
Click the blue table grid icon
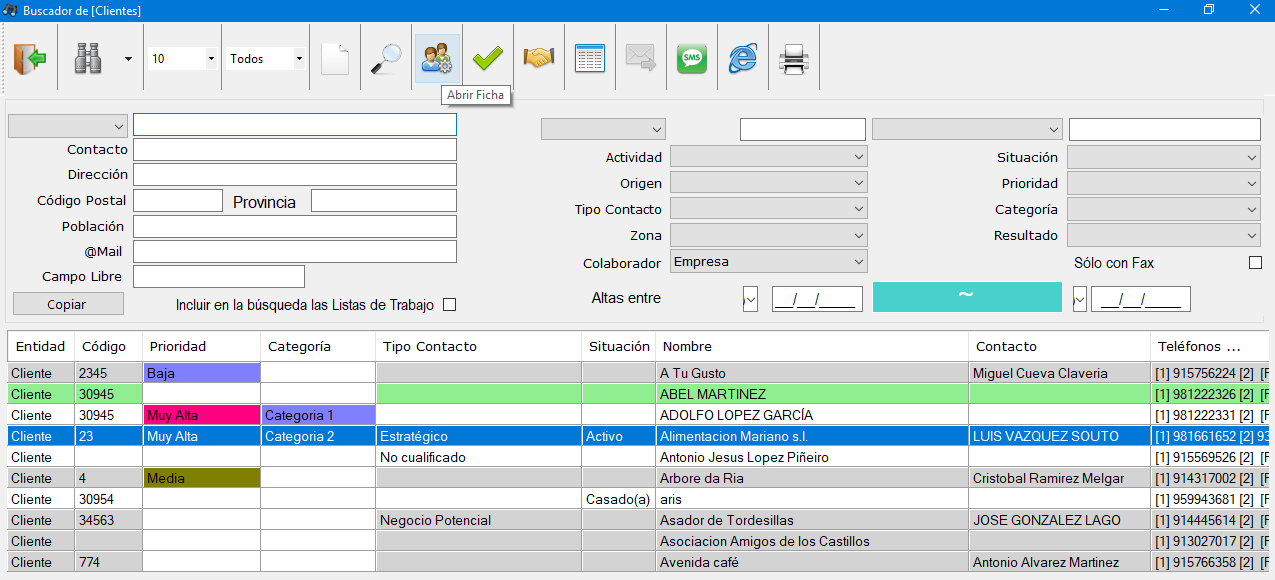590,59
